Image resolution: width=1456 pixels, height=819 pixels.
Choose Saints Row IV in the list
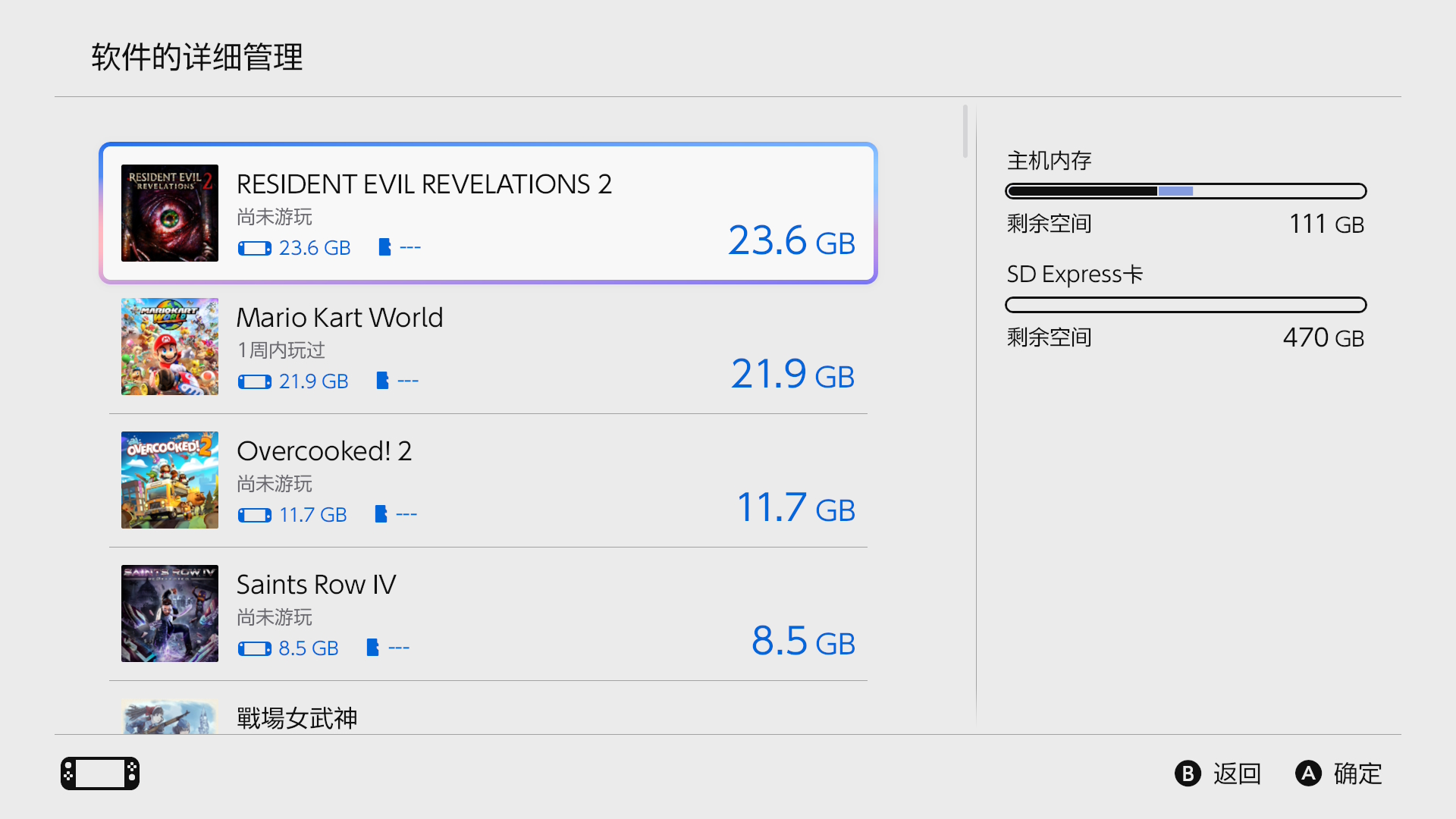488,613
